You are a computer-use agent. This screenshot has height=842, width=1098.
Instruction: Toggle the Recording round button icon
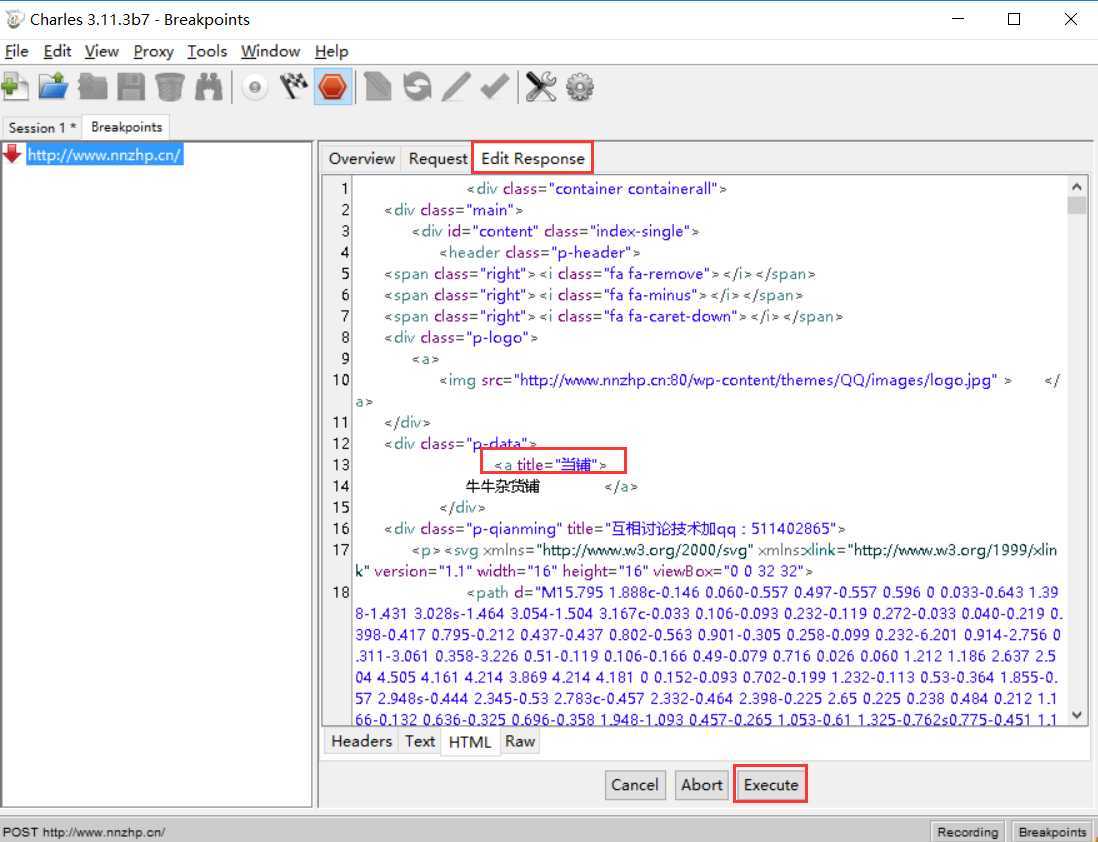[x=256, y=88]
